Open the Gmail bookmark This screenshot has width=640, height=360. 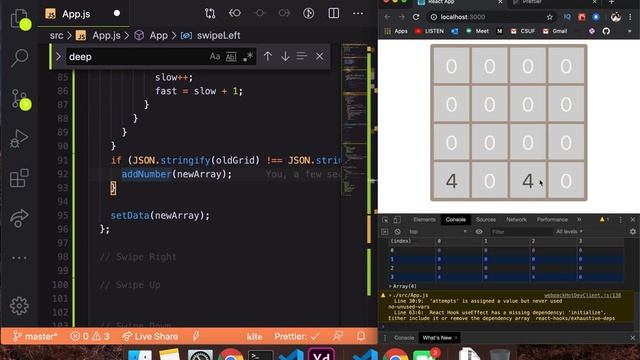coord(555,31)
